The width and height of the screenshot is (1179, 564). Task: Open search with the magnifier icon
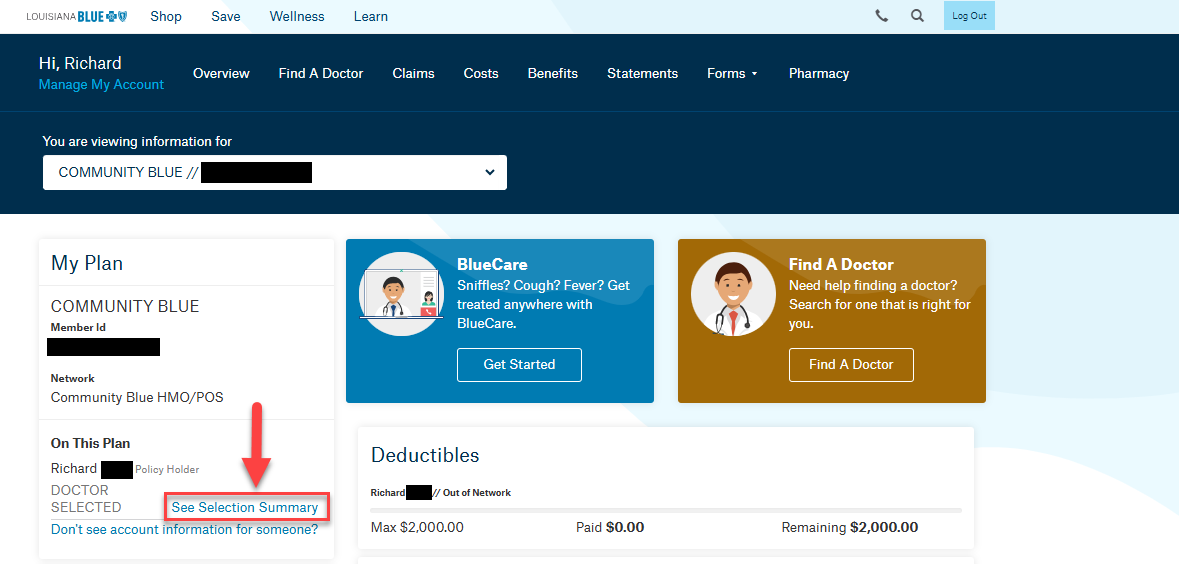click(x=917, y=16)
